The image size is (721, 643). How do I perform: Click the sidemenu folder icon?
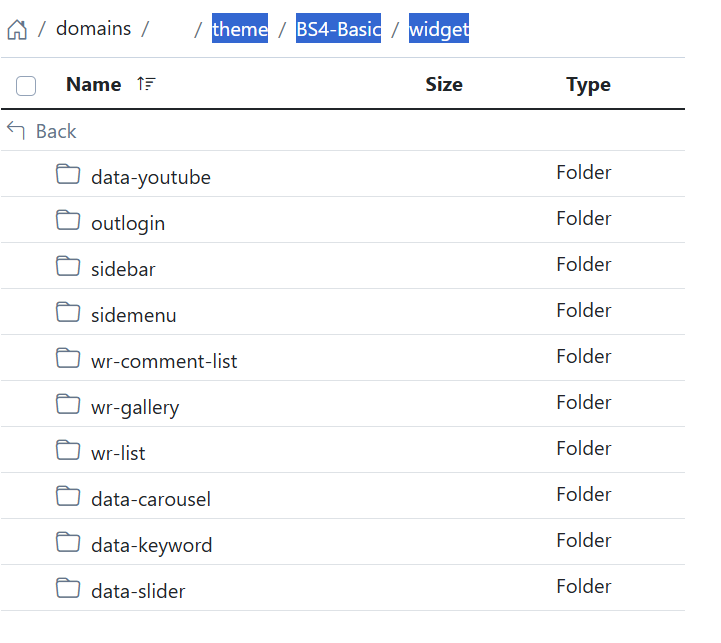68,313
